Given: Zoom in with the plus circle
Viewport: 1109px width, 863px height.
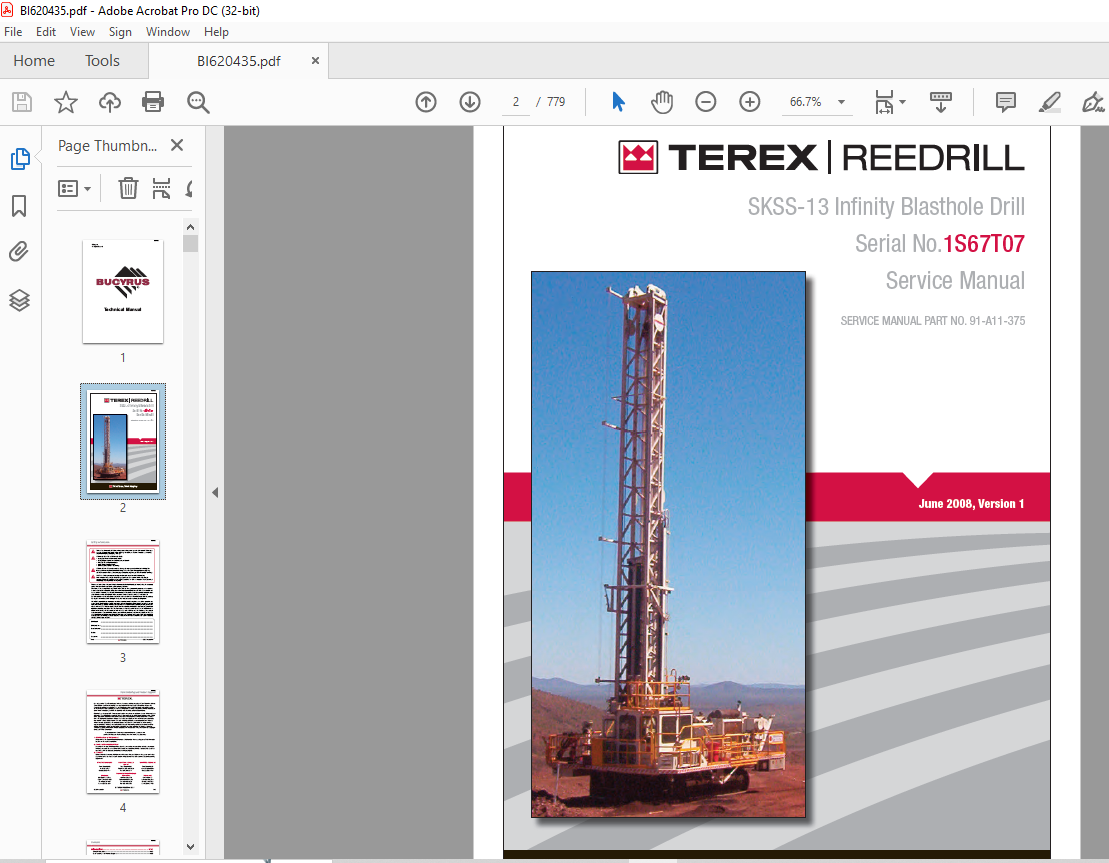Looking at the screenshot, I should (x=750, y=102).
